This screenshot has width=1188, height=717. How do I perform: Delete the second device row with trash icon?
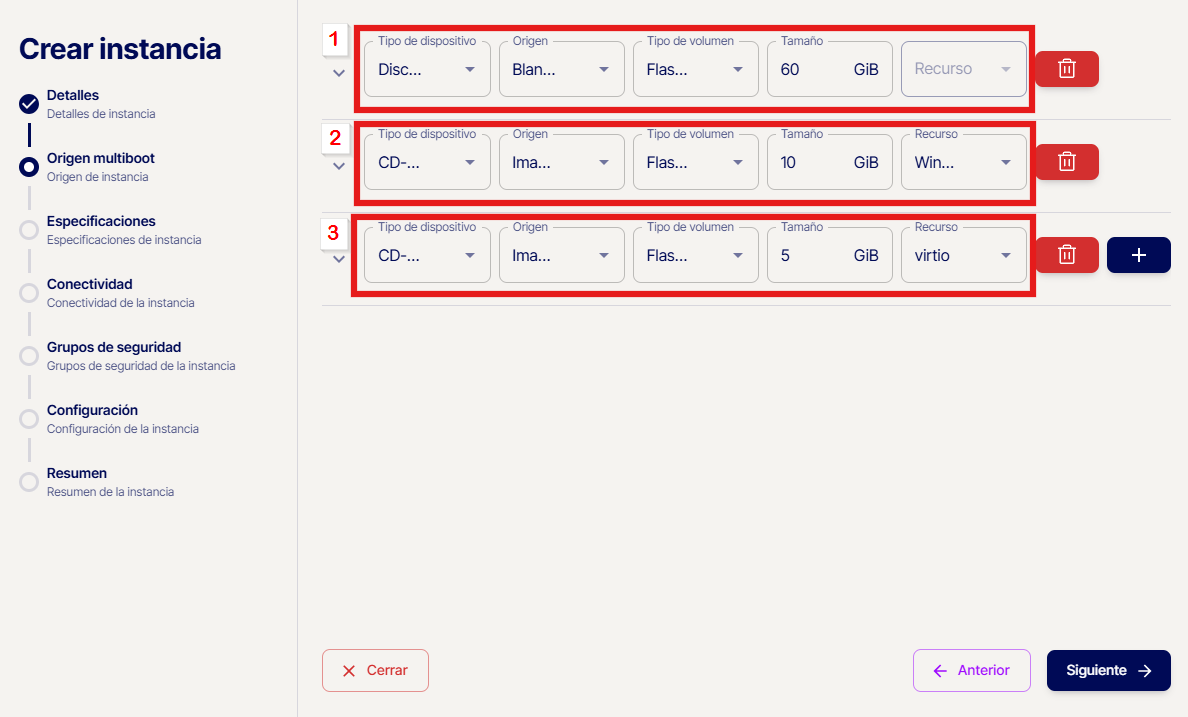tap(1066, 162)
